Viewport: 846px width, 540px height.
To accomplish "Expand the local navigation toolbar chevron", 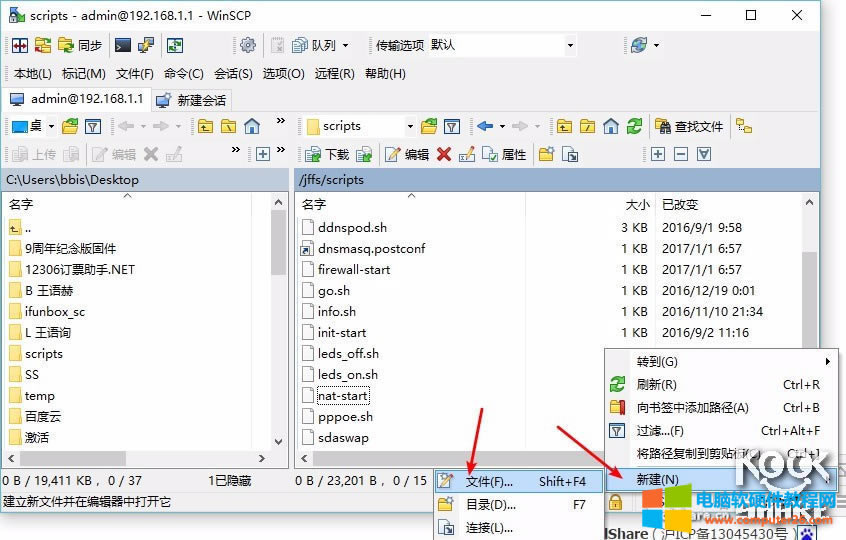I will (x=281, y=121).
